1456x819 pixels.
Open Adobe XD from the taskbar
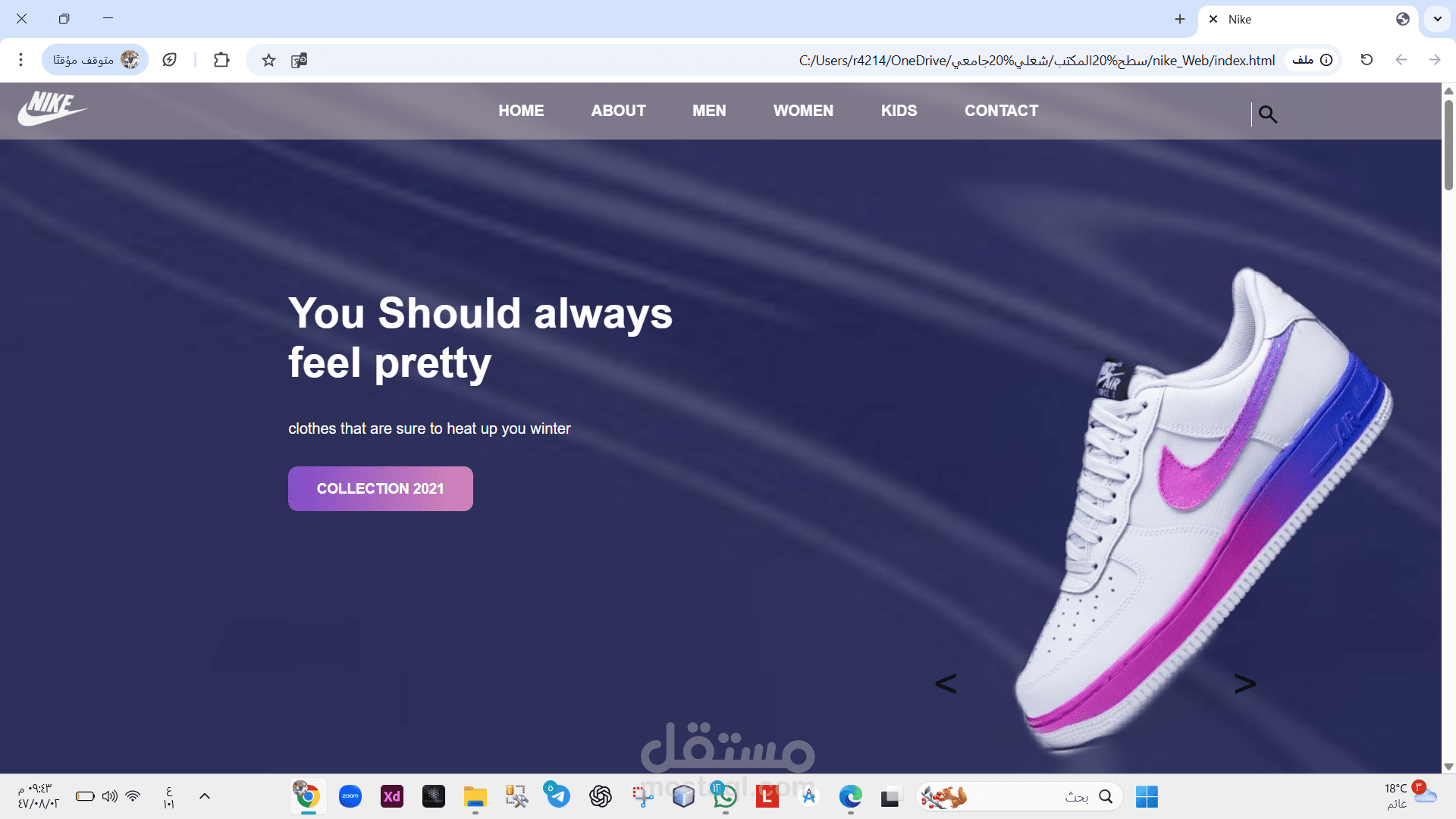[x=392, y=796]
